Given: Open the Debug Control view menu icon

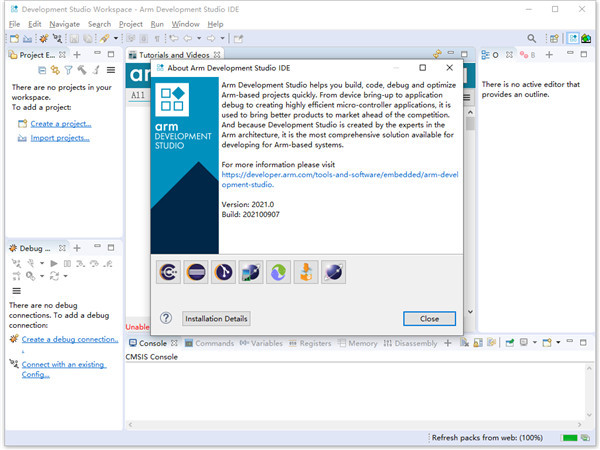Looking at the screenshot, I should click(x=16, y=291).
